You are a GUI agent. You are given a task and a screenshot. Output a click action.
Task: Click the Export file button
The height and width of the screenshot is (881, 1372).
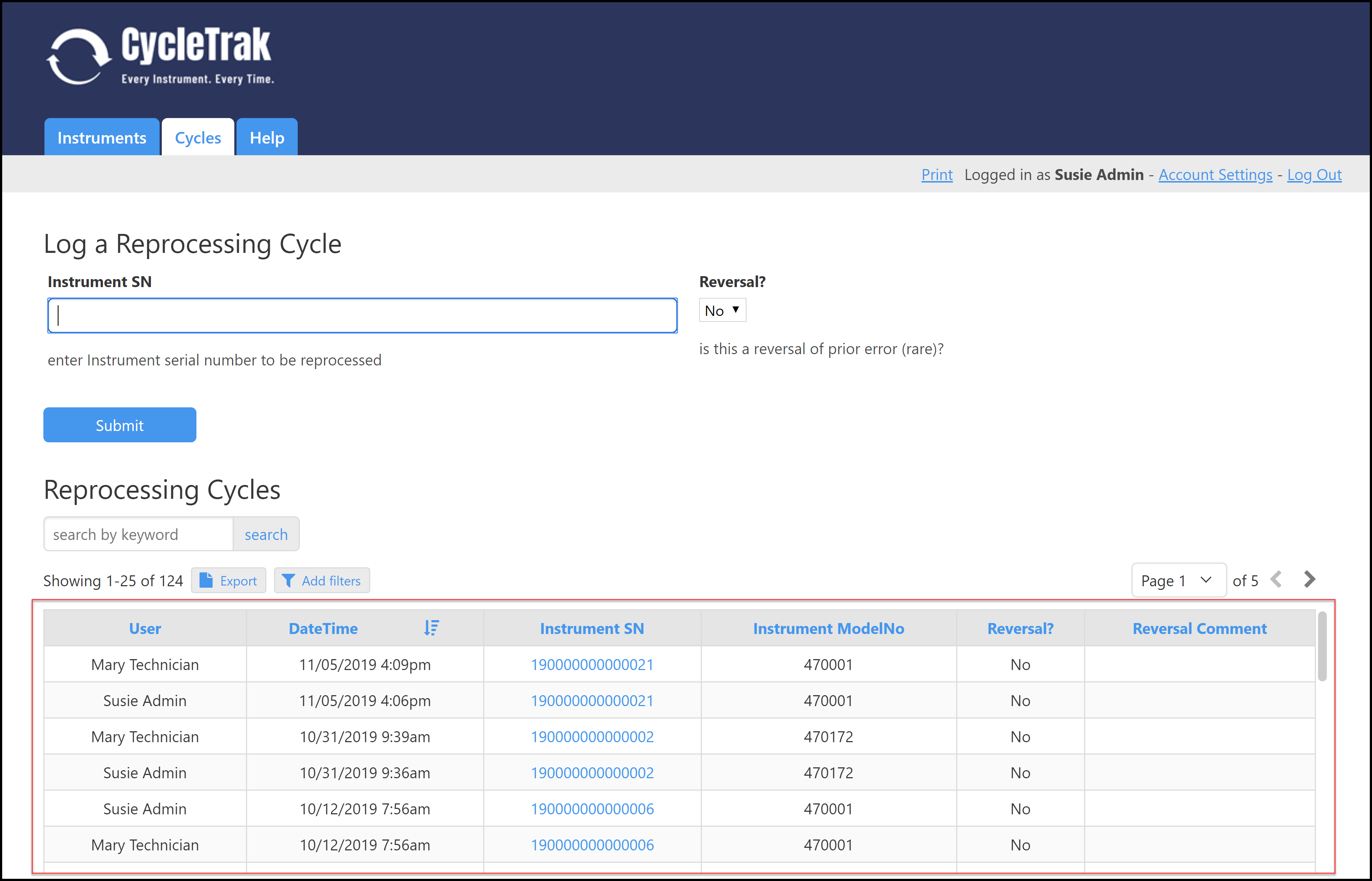pyautogui.click(x=229, y=581)
